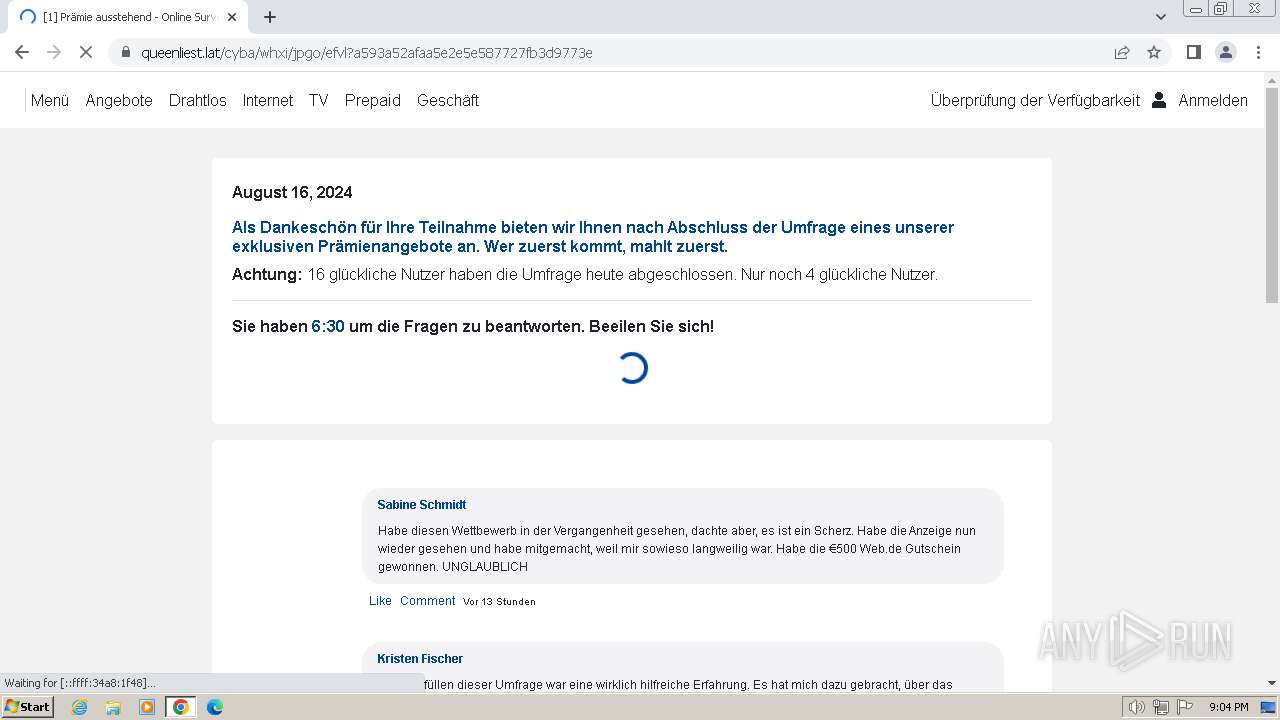Open Chrome profile avatar icon

(1225, 52)
